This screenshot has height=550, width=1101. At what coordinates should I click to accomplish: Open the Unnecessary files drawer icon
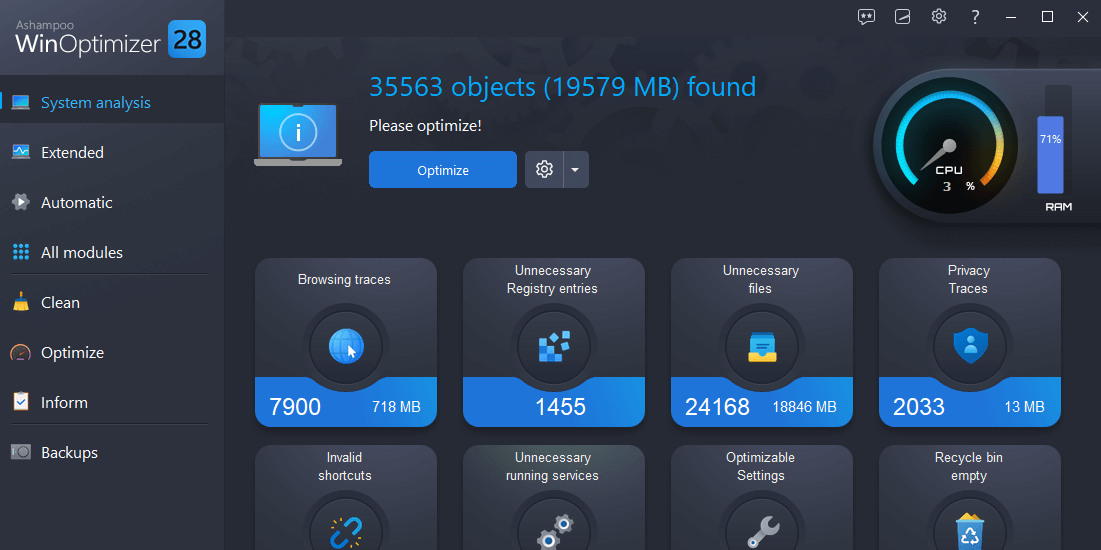click(762, 347)
